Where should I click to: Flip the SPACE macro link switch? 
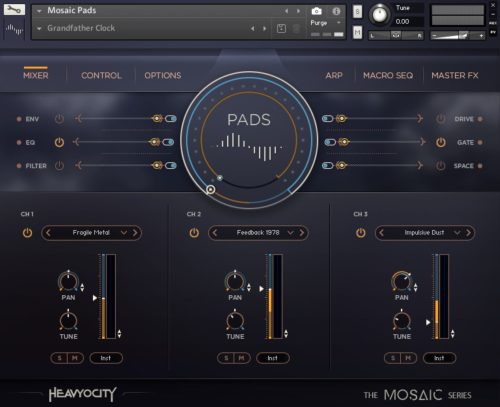328,165
